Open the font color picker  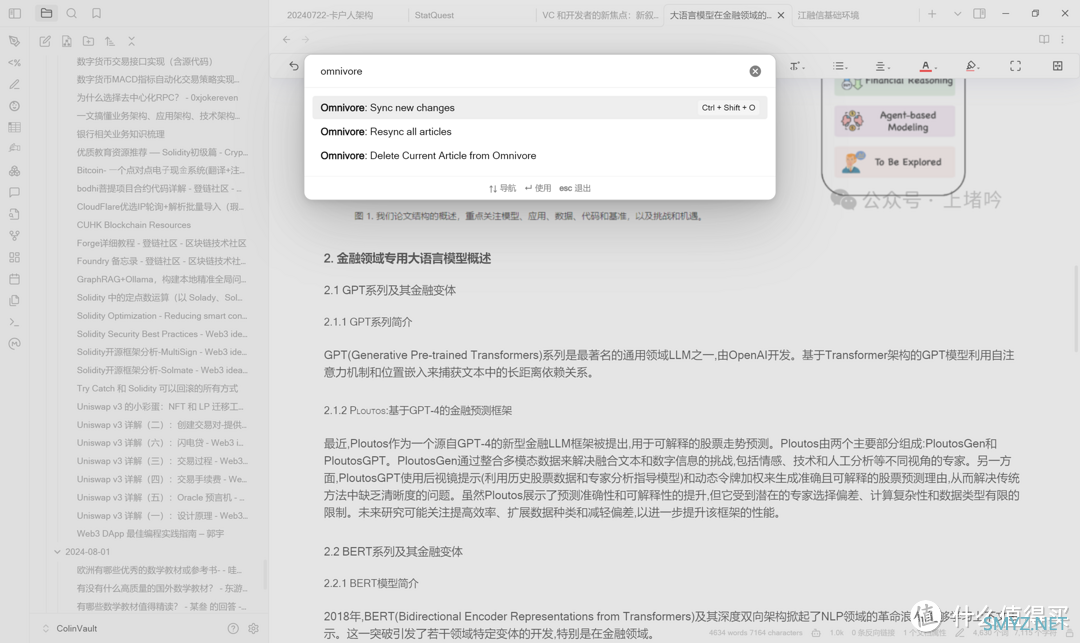click(x=926, y=66)
